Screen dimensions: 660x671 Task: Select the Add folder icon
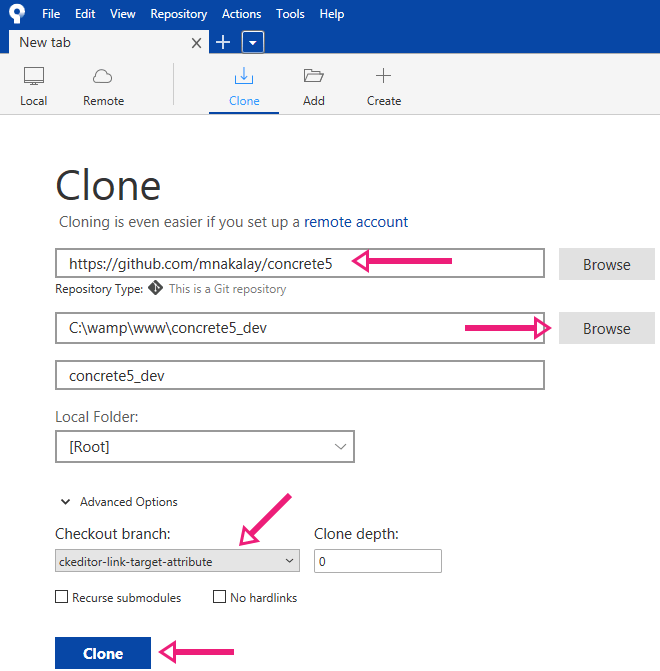[314, 76]
